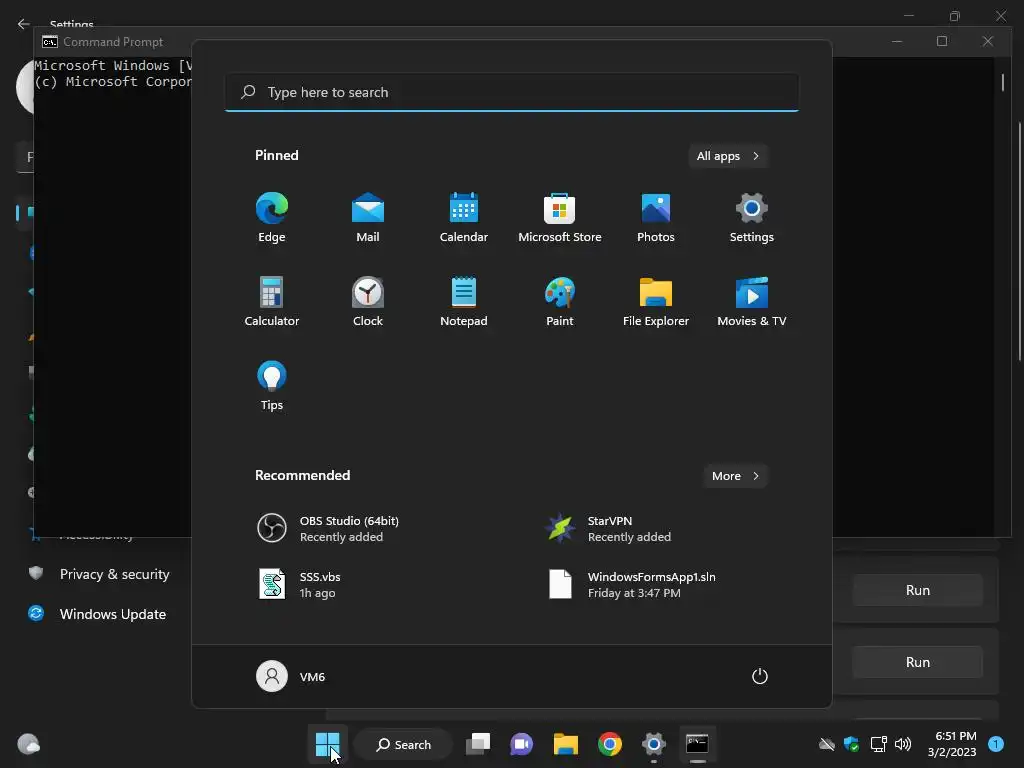This screenshot has height=768, width=1024.
Task: Click the lower Run button in Settings
Action: click(918, 662)
